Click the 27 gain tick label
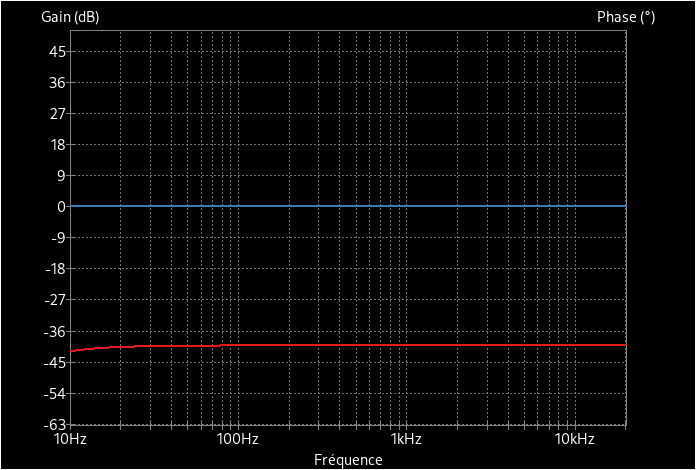696x470 pixels. point(56,113)
